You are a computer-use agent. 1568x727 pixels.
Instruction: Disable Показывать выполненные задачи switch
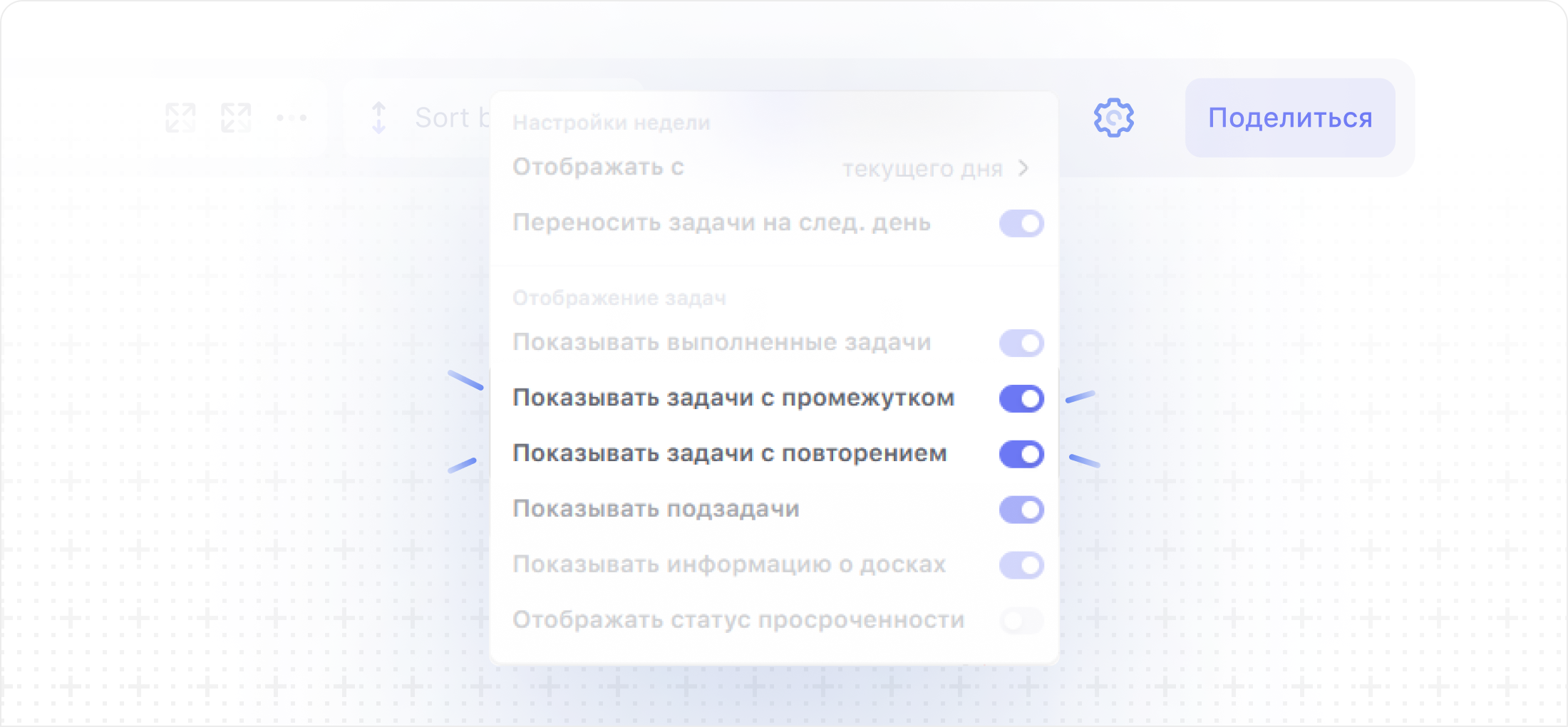(x=1021, y=343)
